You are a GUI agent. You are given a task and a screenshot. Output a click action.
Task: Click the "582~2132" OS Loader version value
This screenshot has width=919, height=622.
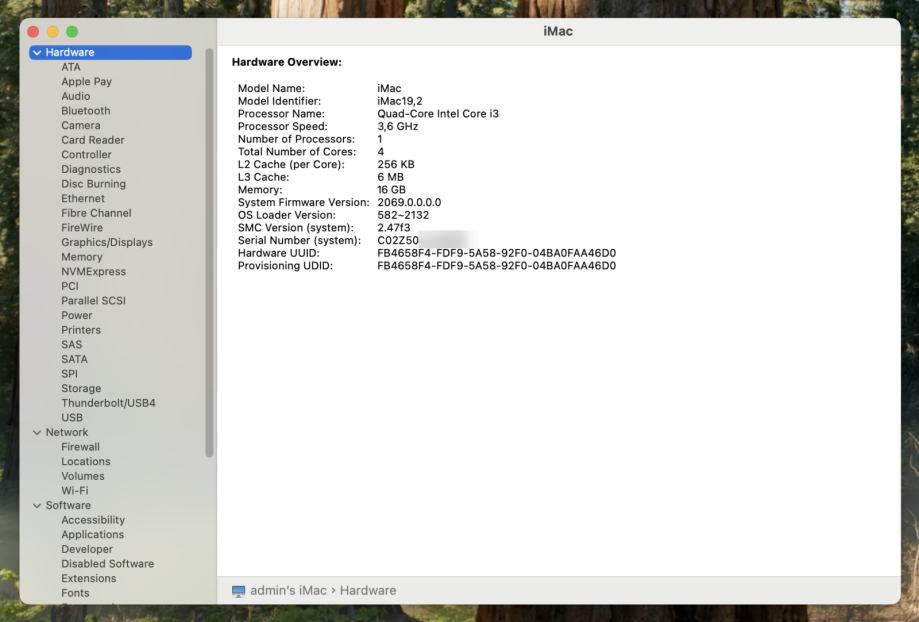[403, 215]
